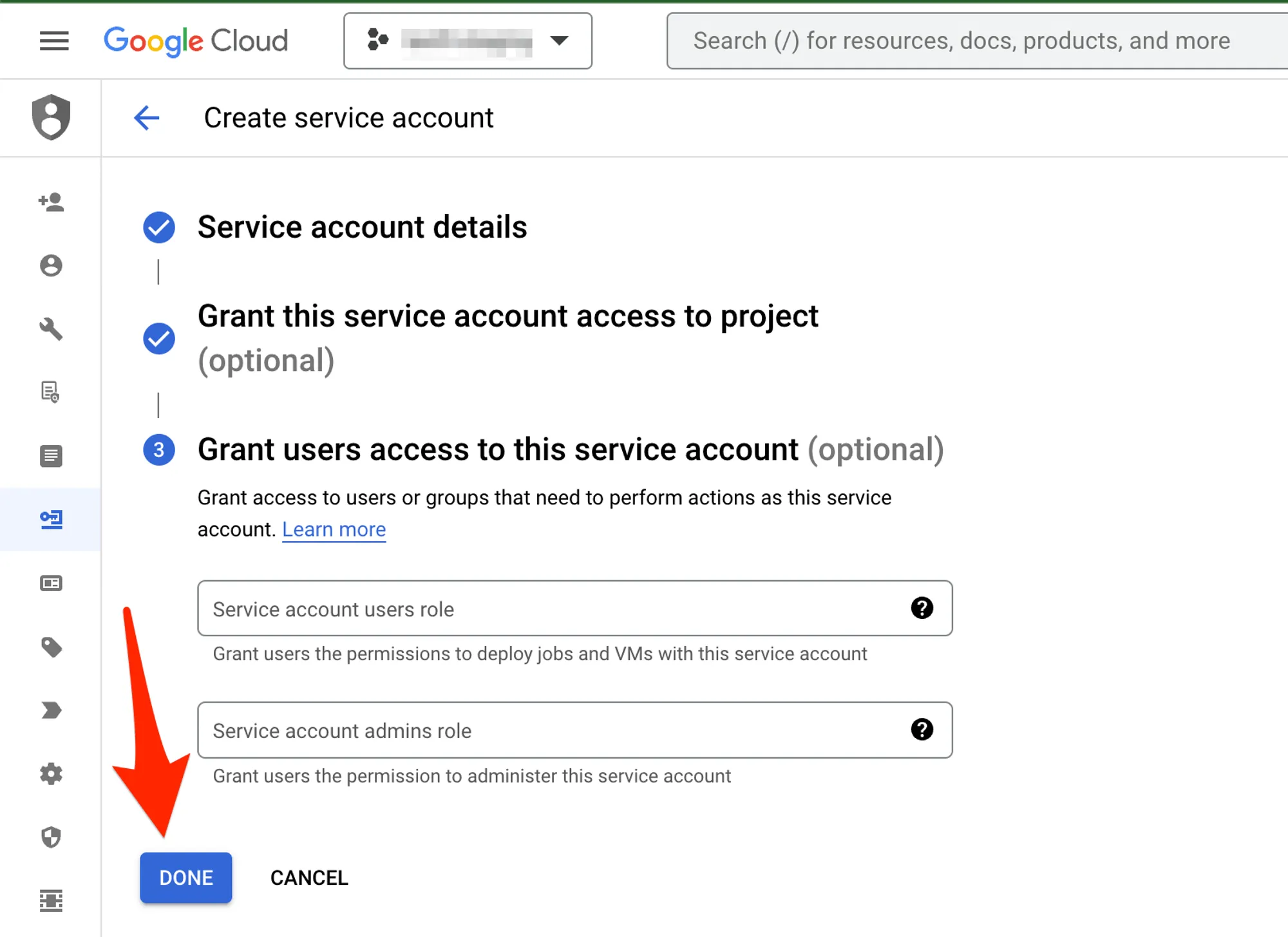Click the Add user icon in sidebar
Image resolution: width=1288 pixels, height=937 pixels.
click(51, 201)
